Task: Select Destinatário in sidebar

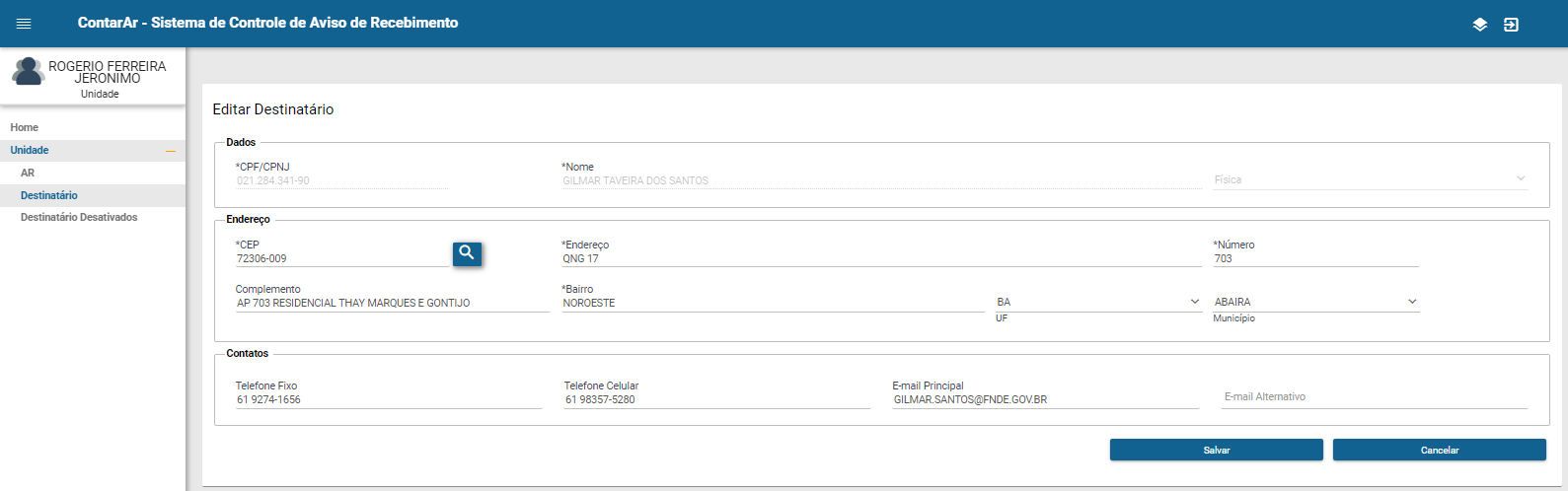Action: point(49,195)
